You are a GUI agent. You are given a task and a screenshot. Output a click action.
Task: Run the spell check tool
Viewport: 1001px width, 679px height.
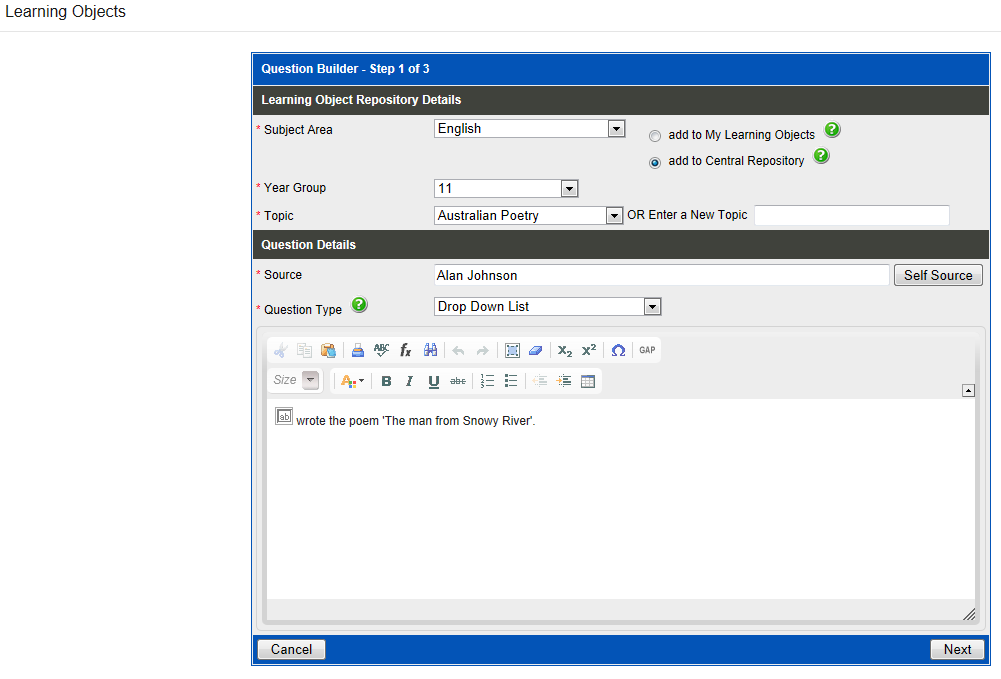pos(381,350)
